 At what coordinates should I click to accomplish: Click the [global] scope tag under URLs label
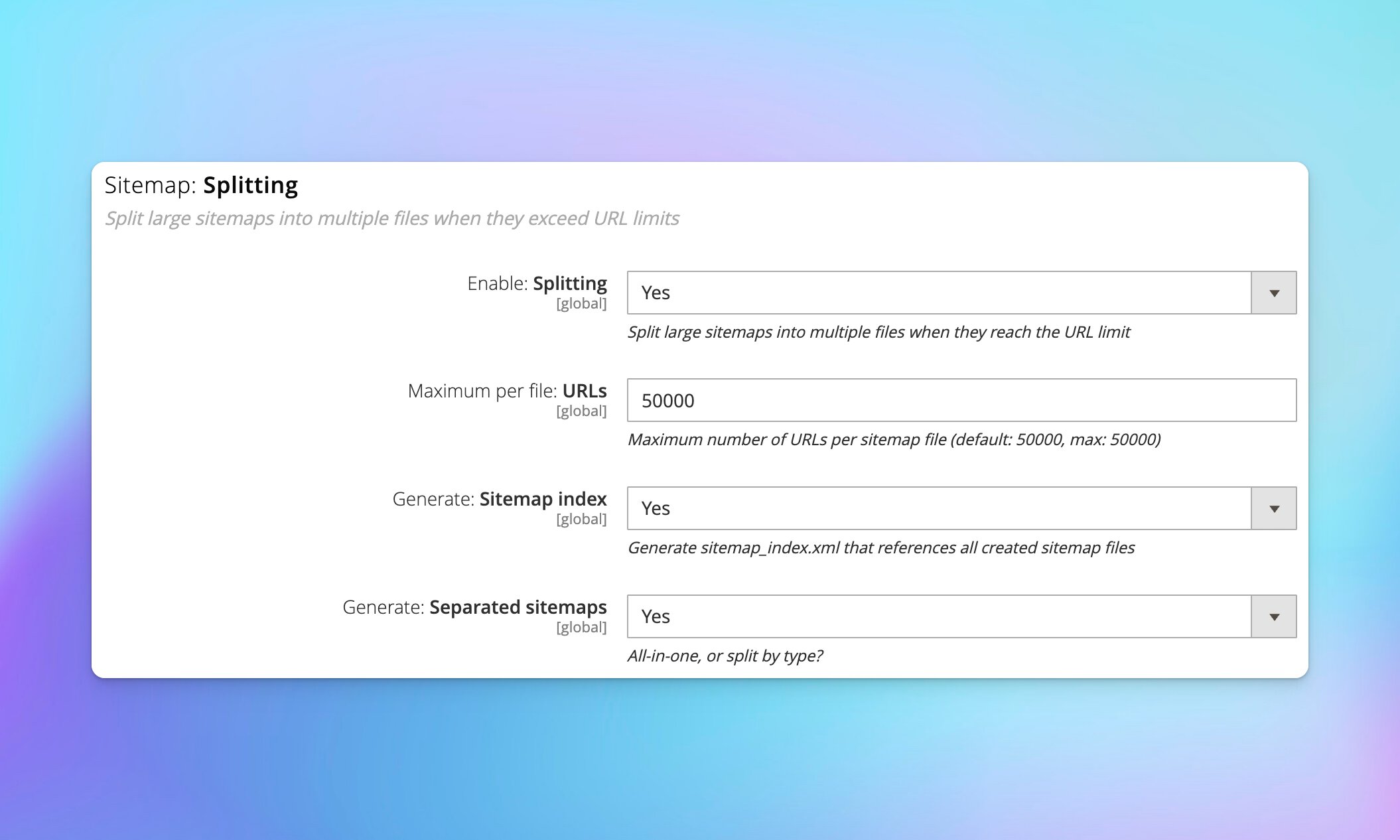581,411
